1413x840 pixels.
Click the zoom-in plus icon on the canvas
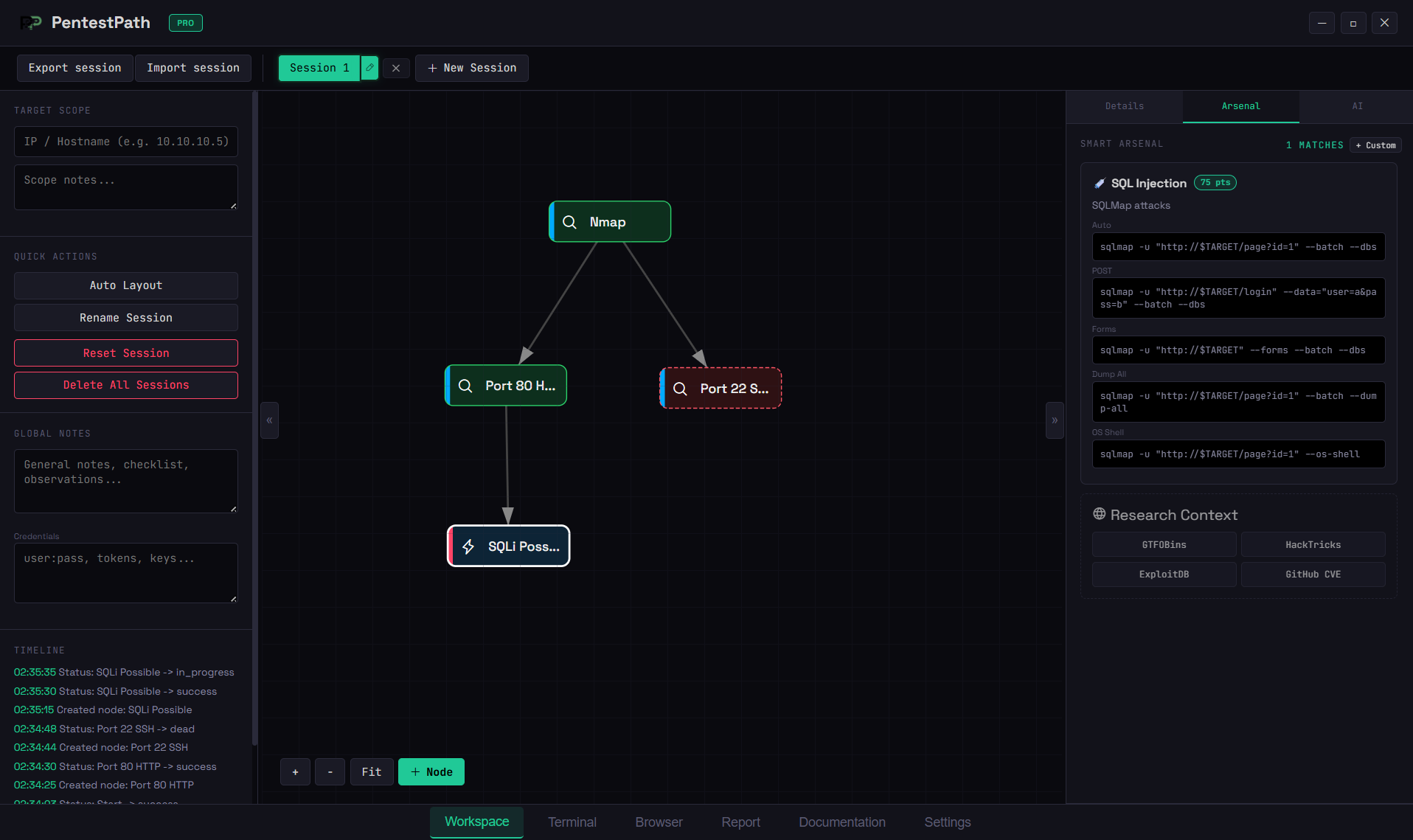point(295,771)
